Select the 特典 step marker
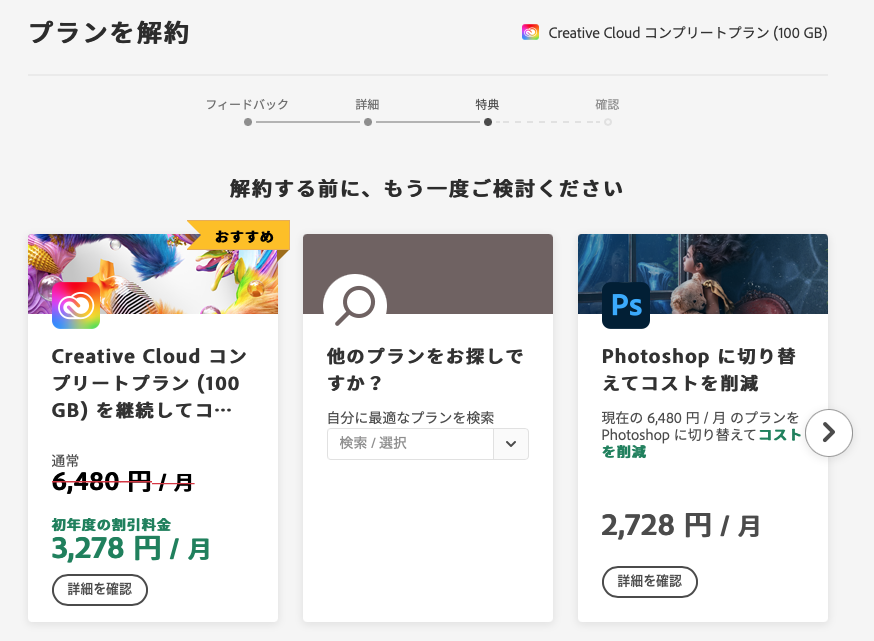 [x=487, y=122]
